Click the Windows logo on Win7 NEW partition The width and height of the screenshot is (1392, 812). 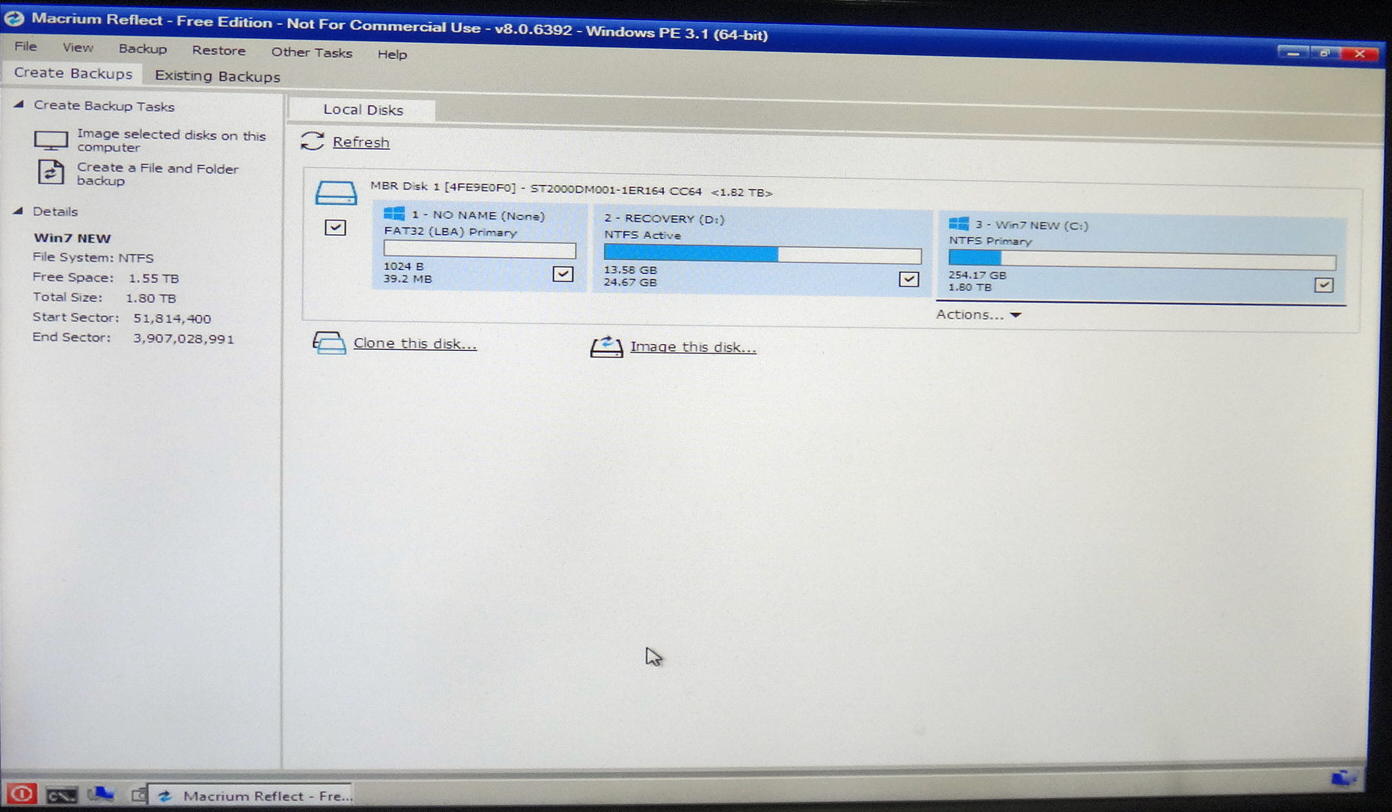tap(958, 224)
